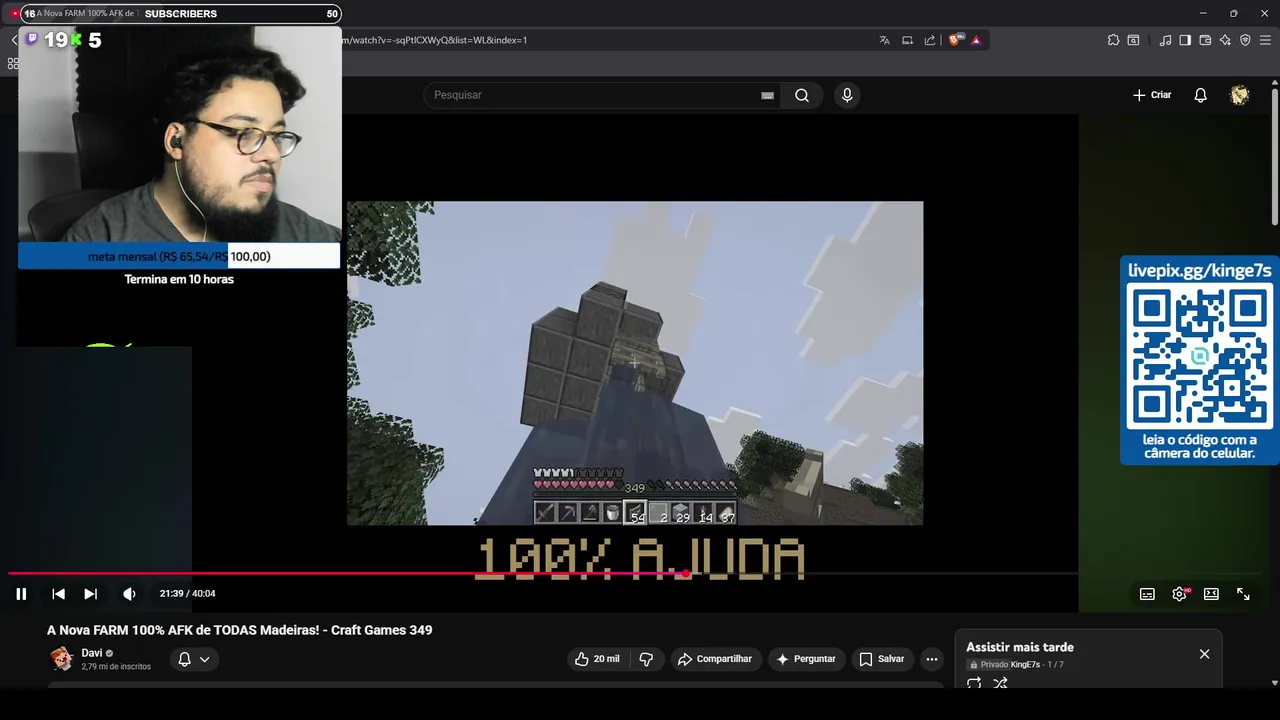Open the Brave Shields lion icon
Screen dimensions: 1280x720
[954, 40]
